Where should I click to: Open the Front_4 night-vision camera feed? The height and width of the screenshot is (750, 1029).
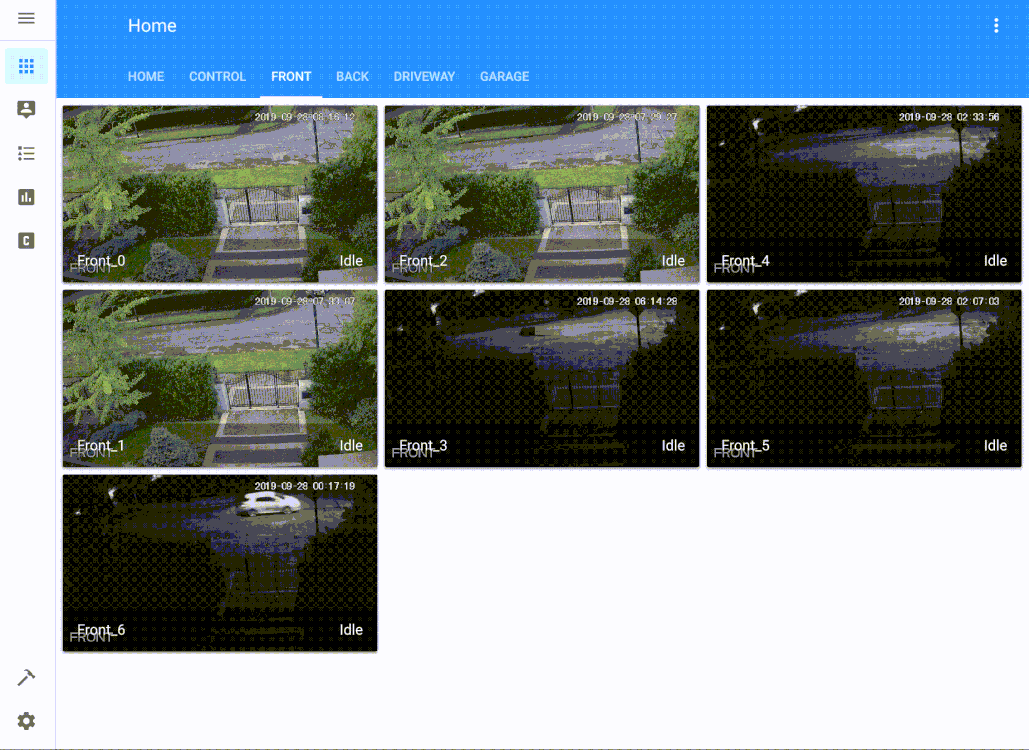pyautogui.click(x=864, y=192)
